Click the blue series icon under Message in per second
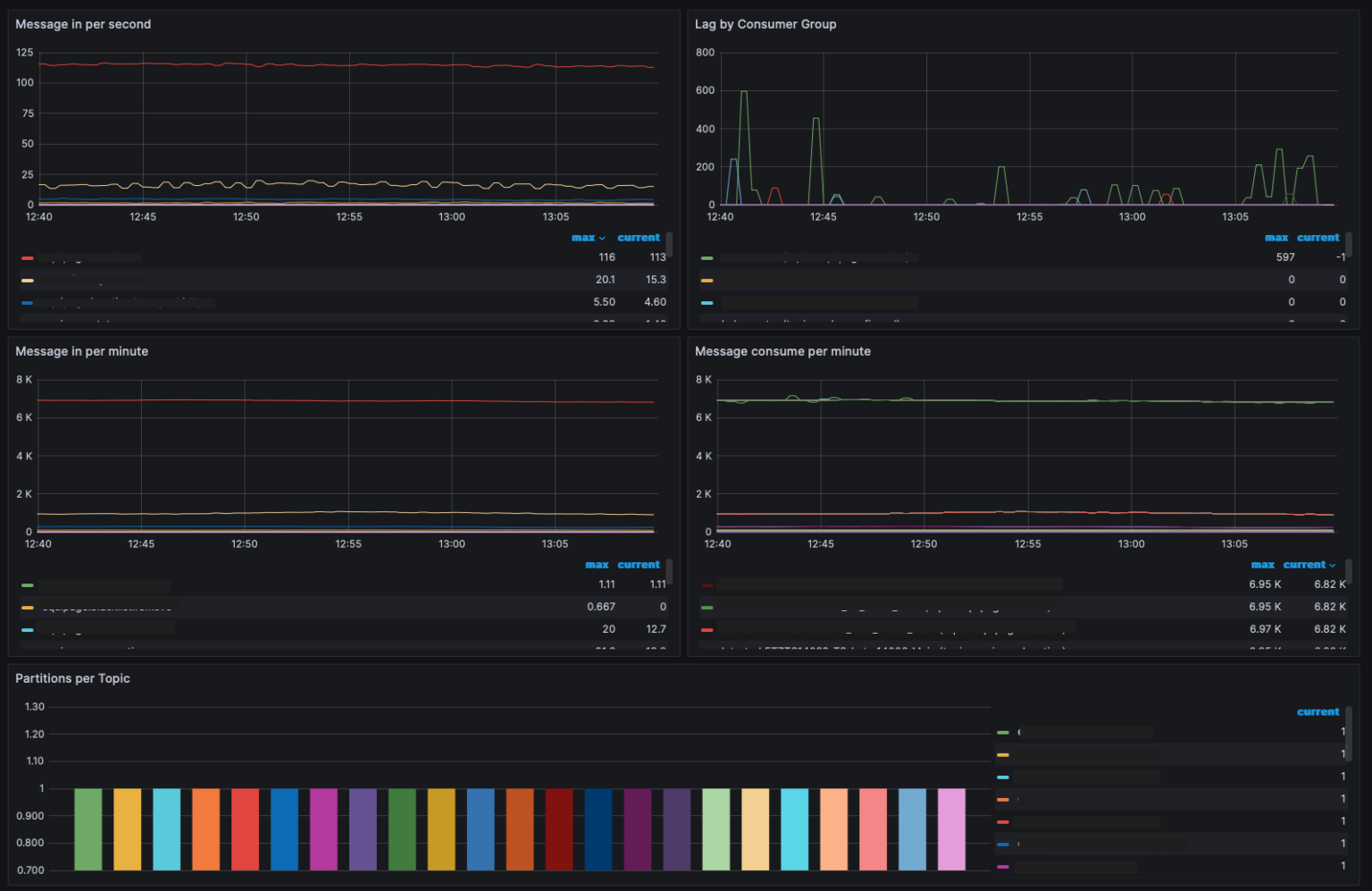 coord(28,302)
